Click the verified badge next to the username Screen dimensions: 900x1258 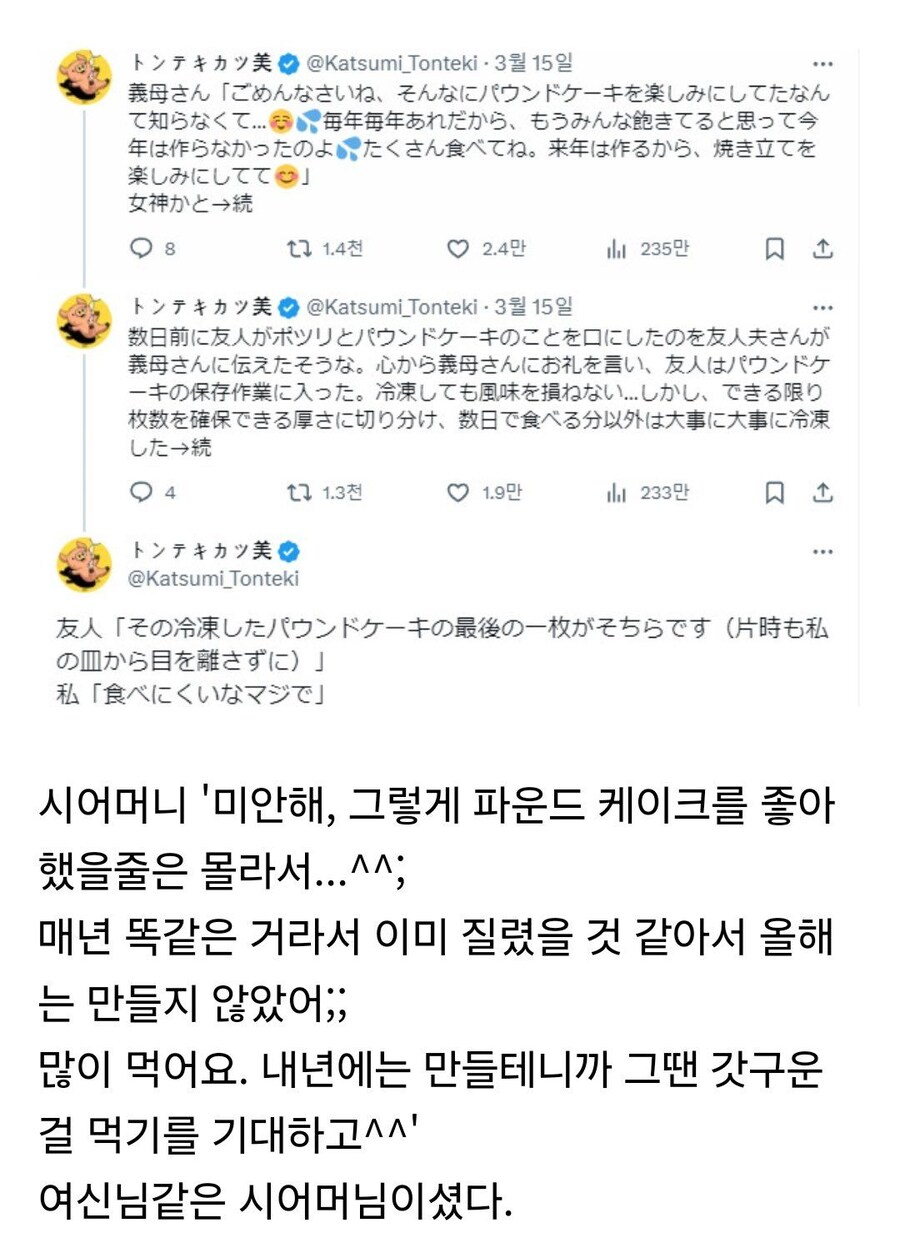(x=289, y=61)
